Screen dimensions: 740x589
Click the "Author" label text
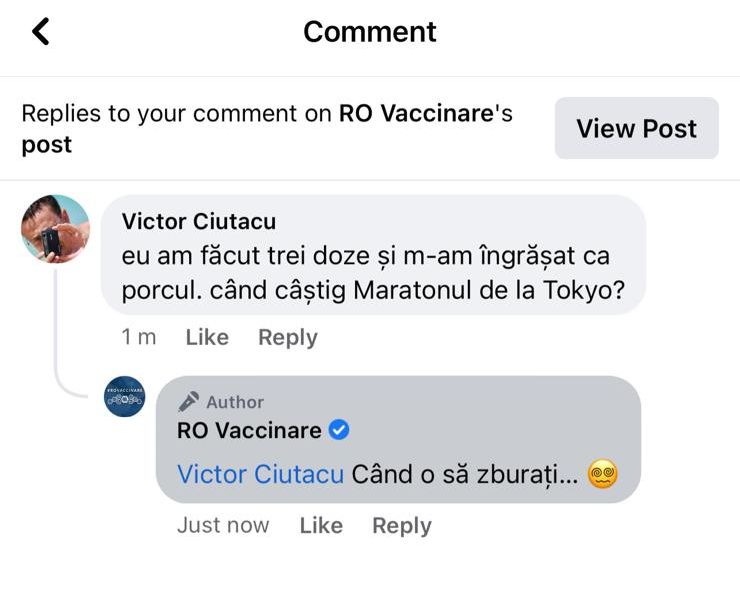coord(235,402)
